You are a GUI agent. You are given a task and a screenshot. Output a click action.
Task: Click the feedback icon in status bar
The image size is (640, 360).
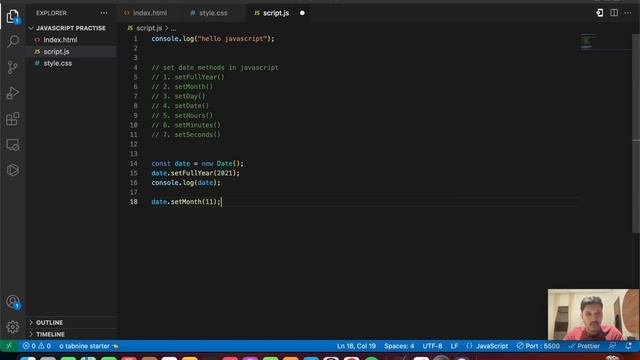(x=612, y=346)
